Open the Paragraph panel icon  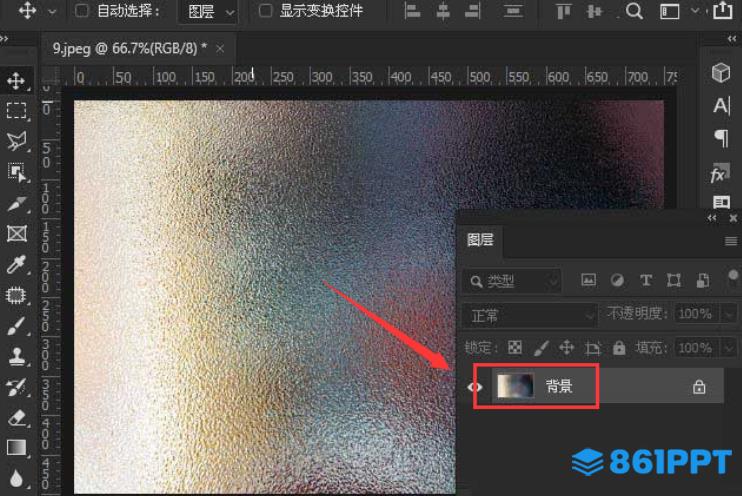pos(721,138)
